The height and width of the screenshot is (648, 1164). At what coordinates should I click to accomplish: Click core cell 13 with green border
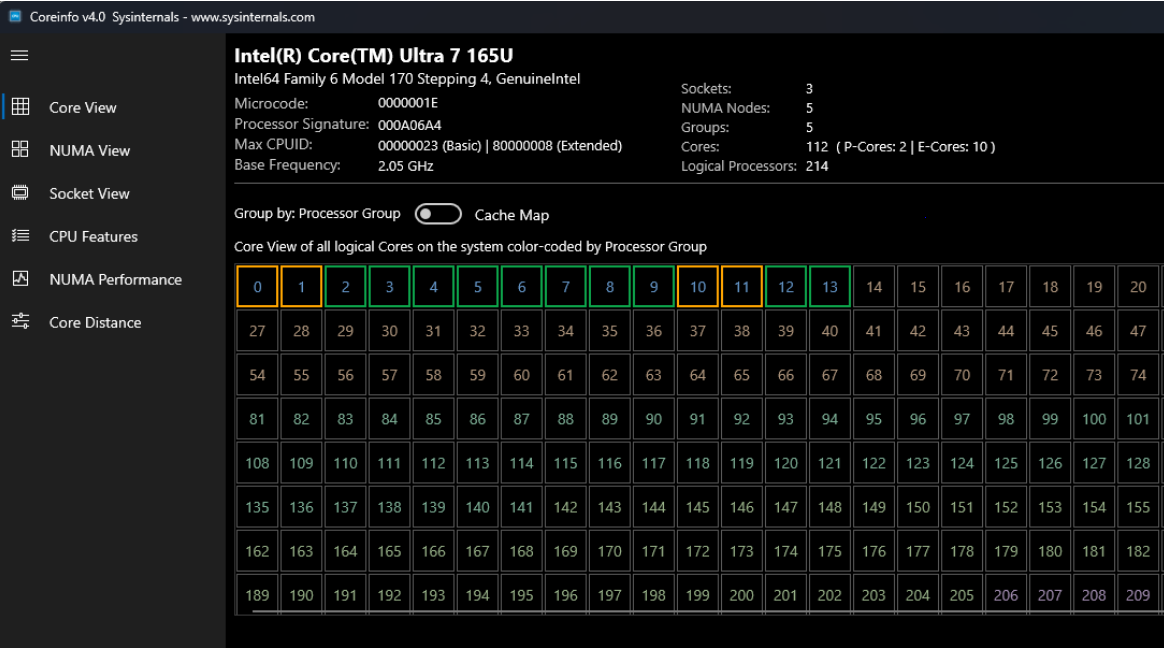(829, 286)
